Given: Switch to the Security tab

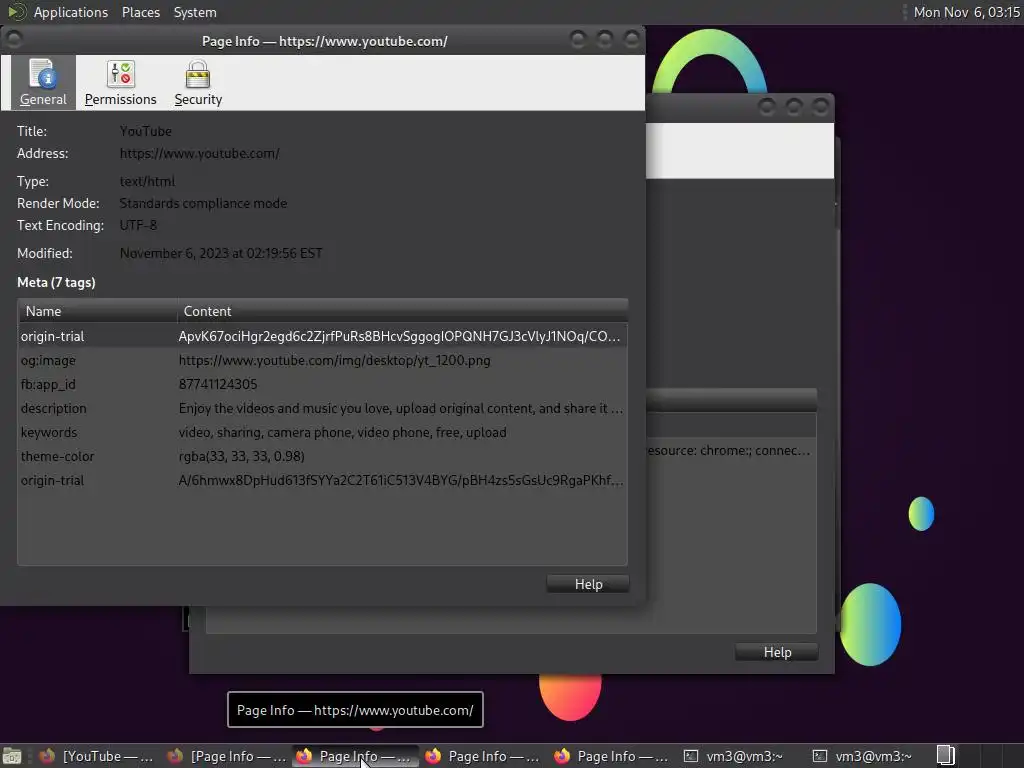Looking at the screenshot, I should pyautogui.click(x=198, y=82).
